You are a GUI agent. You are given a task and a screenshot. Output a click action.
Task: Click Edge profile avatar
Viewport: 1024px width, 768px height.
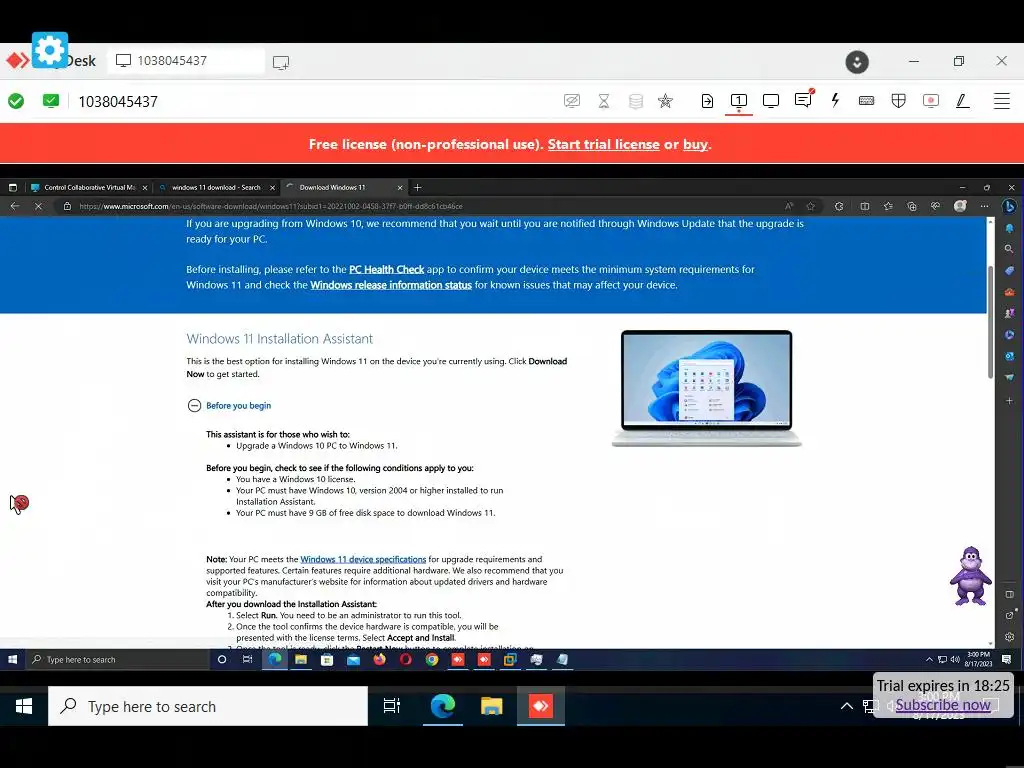[x=960, y=206]
